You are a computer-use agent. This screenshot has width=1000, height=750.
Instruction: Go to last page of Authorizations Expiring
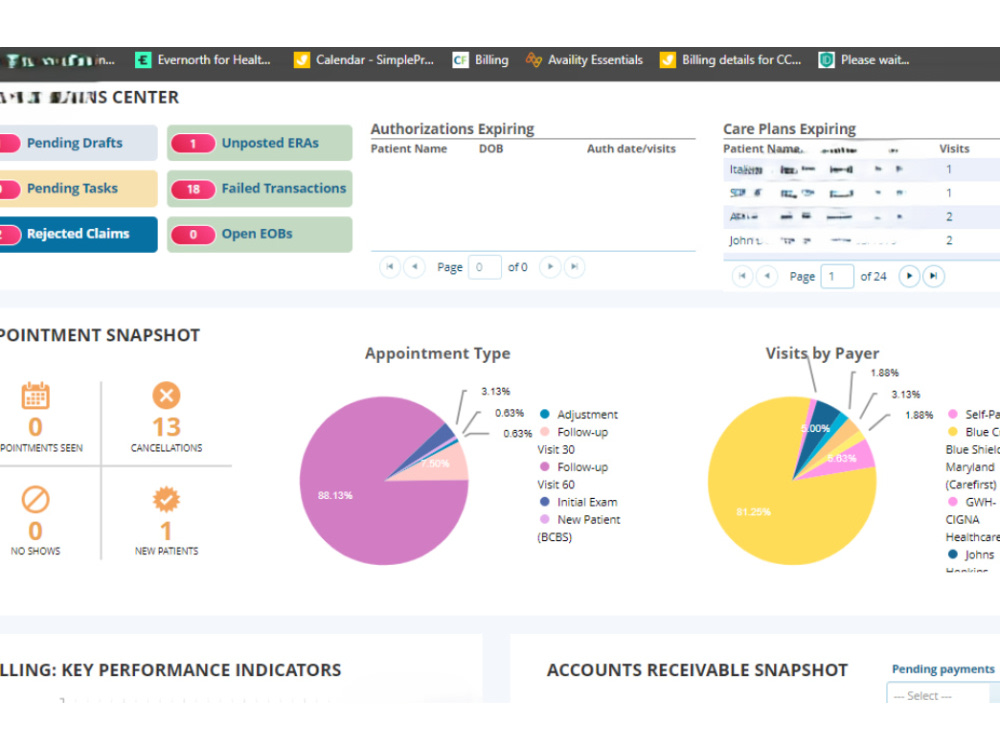point(574,267)
